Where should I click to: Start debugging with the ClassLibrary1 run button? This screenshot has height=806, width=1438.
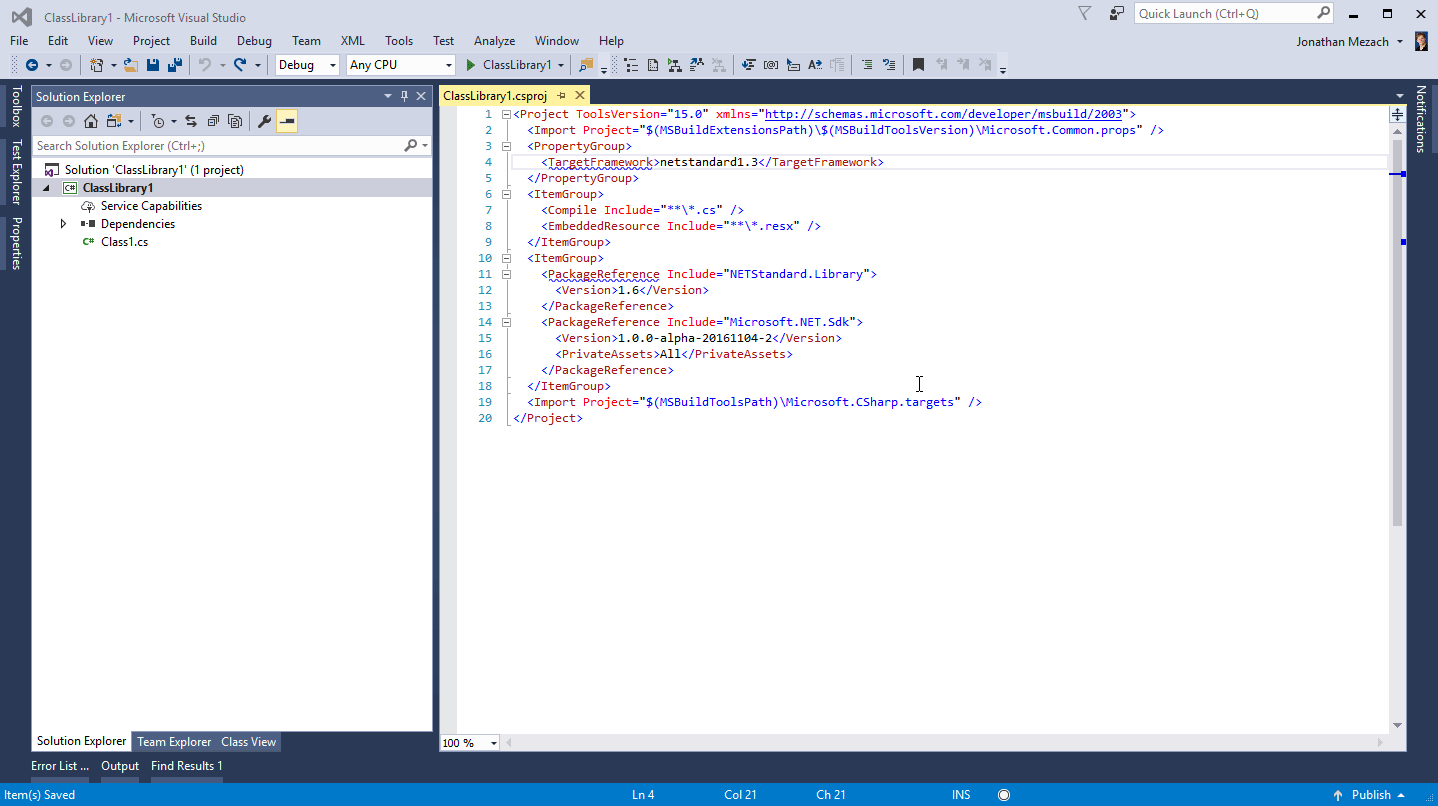(508, 65)
